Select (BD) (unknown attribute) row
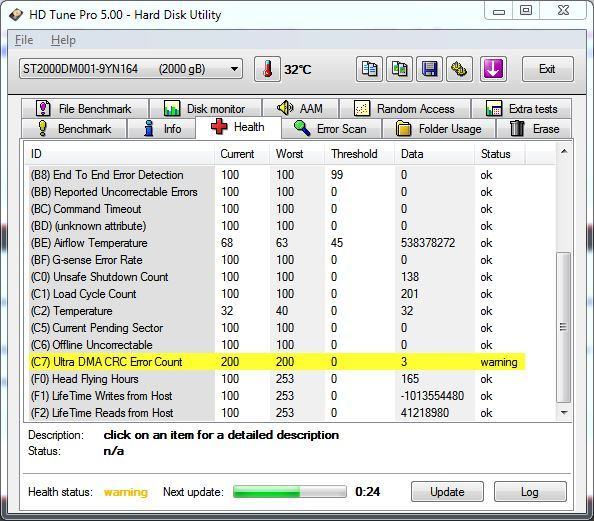 tap(277, 226)
